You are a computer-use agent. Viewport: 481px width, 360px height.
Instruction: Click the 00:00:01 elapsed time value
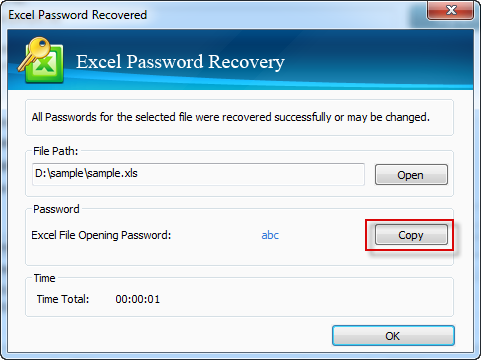138,299
